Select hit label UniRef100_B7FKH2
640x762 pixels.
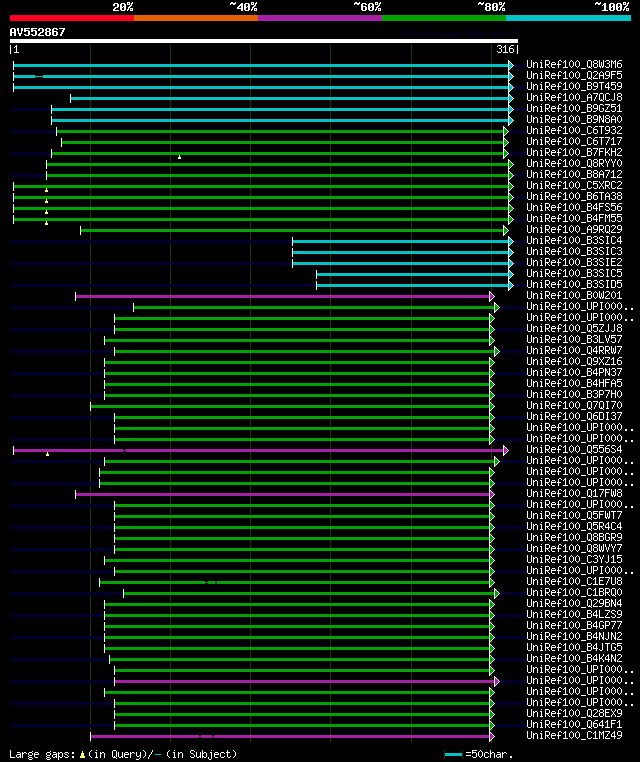[574, 152]
